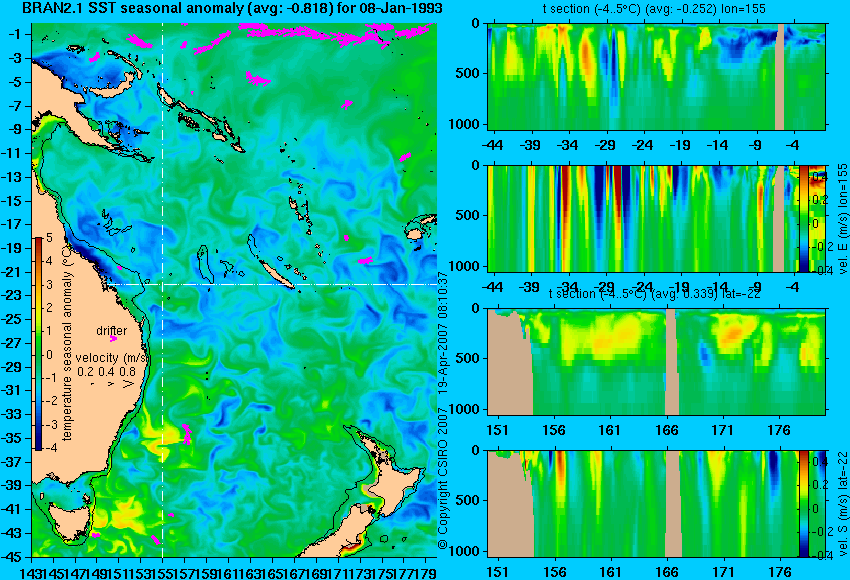Click '161' under the vel. S panel

pyautogui.click(x=610, y=572)
